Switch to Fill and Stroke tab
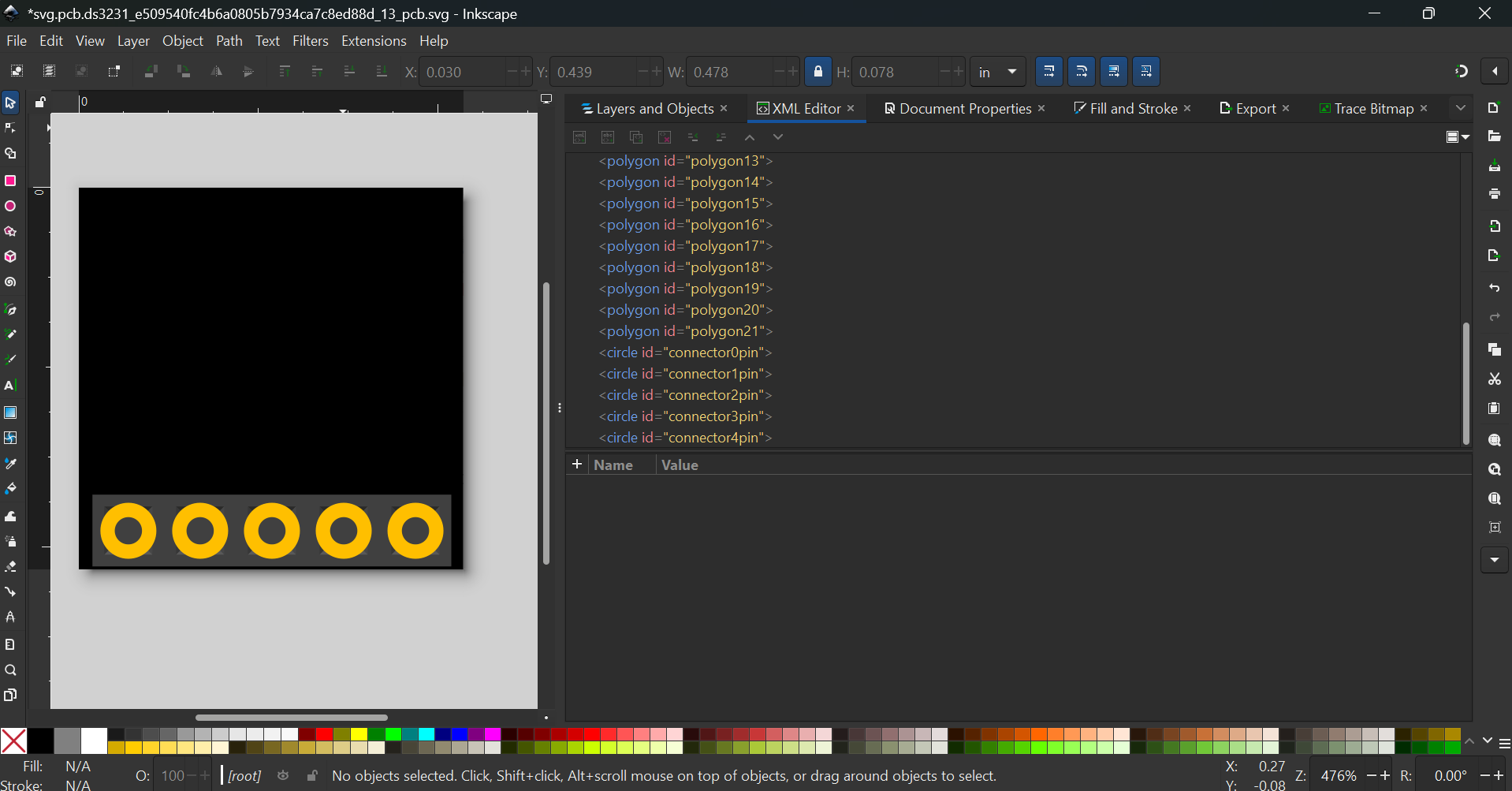This screenshot has height=791, width=1512. (1126, 109)
